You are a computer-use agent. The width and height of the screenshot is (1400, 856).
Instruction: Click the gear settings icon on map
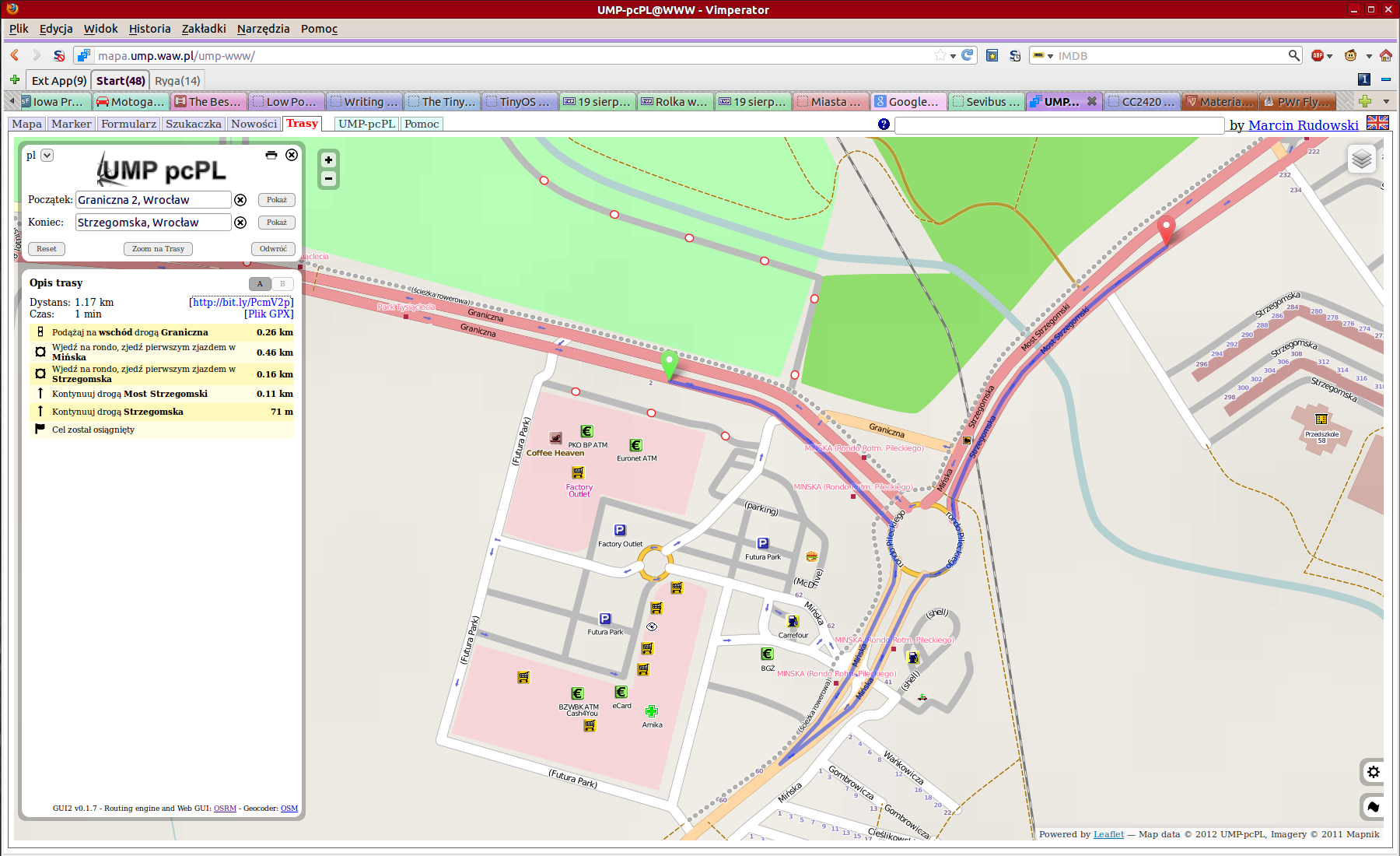click(1373, 772)
